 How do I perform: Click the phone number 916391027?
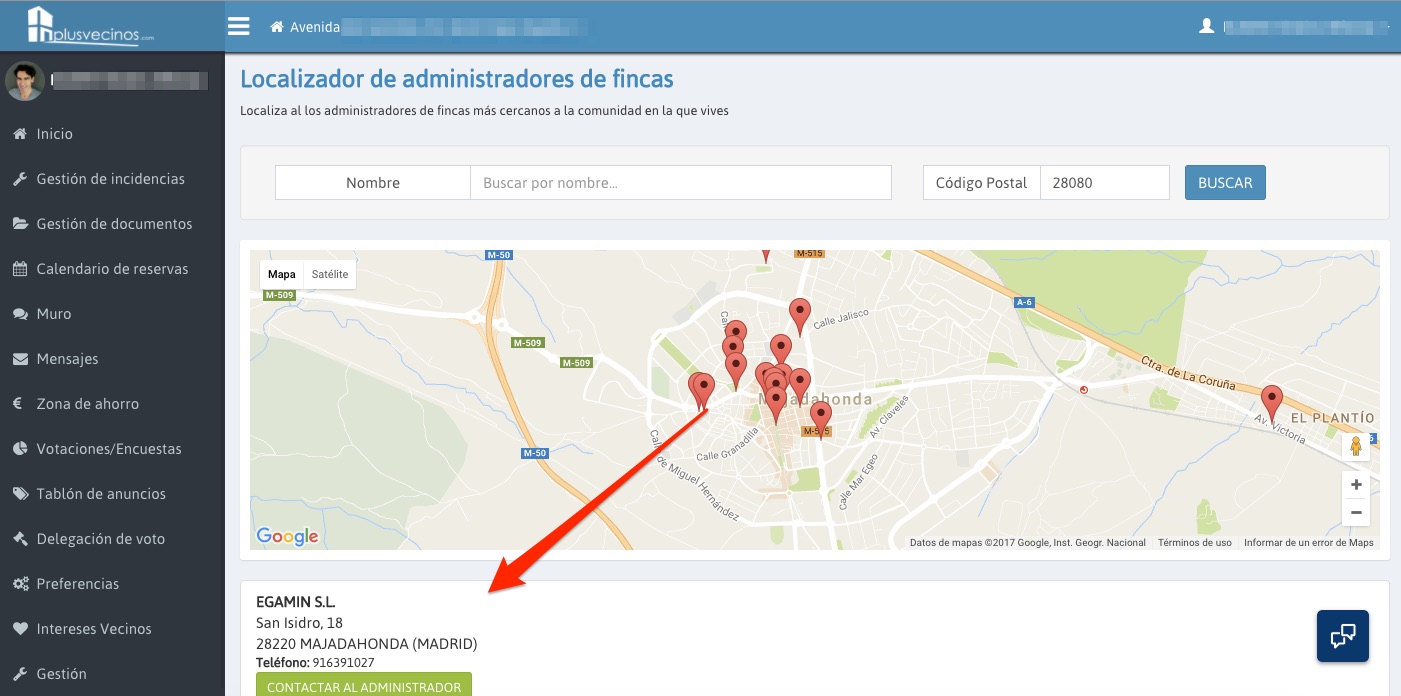point(343,663)
